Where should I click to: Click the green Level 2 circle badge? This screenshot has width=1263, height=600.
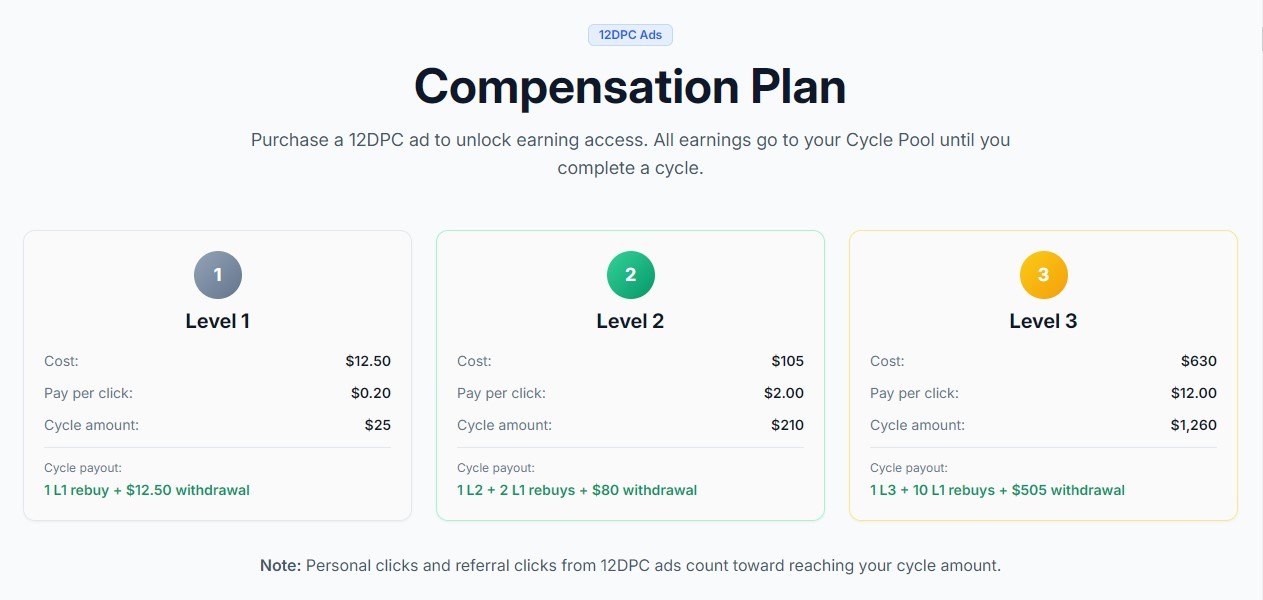pos(631,274)
